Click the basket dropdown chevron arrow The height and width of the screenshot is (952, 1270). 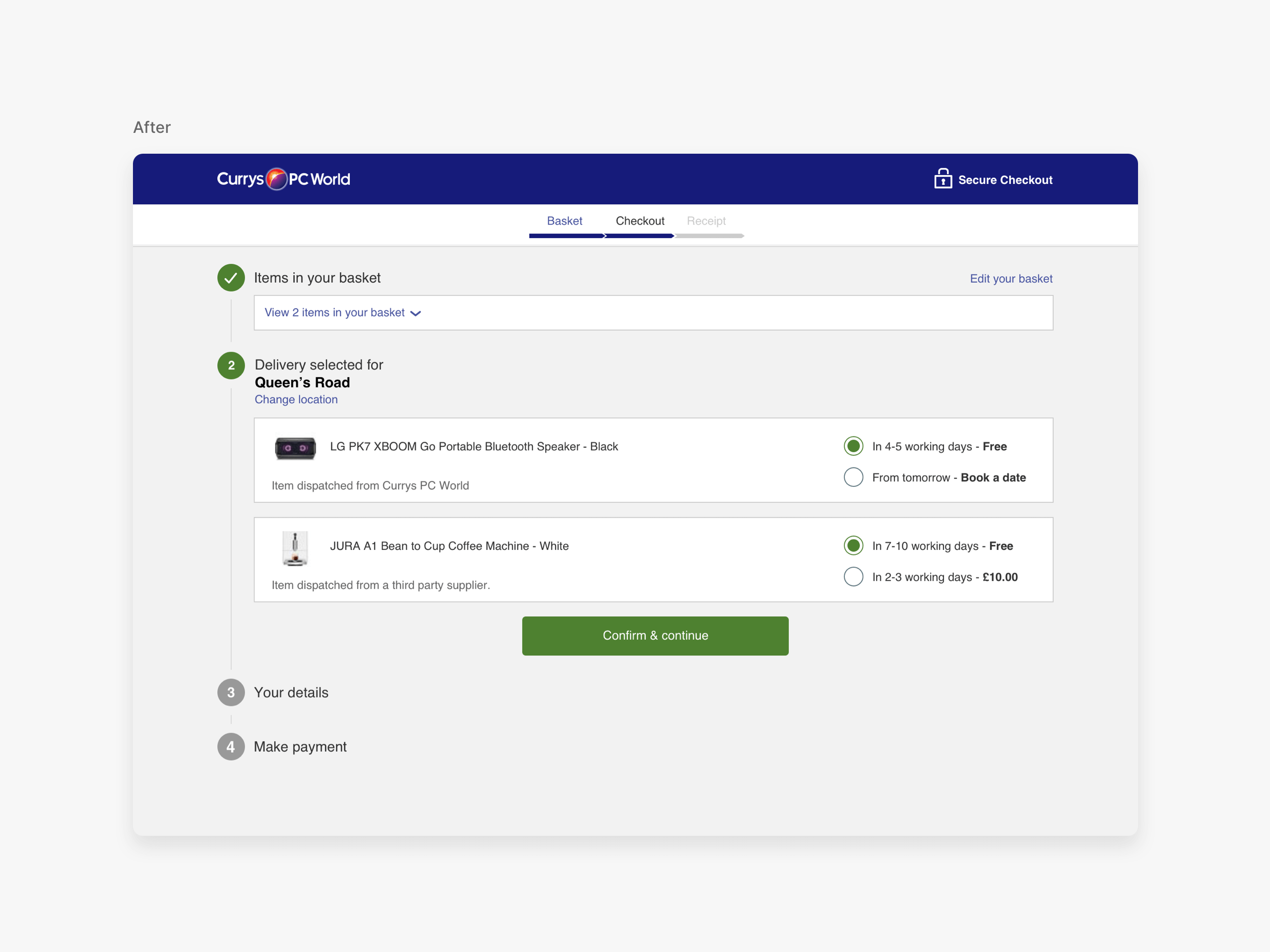pos(416,313)
